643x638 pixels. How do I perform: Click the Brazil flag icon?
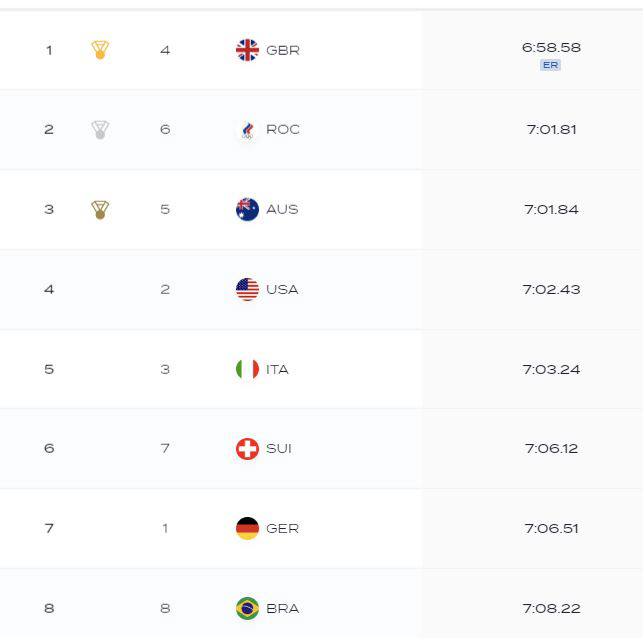point(247,608)
